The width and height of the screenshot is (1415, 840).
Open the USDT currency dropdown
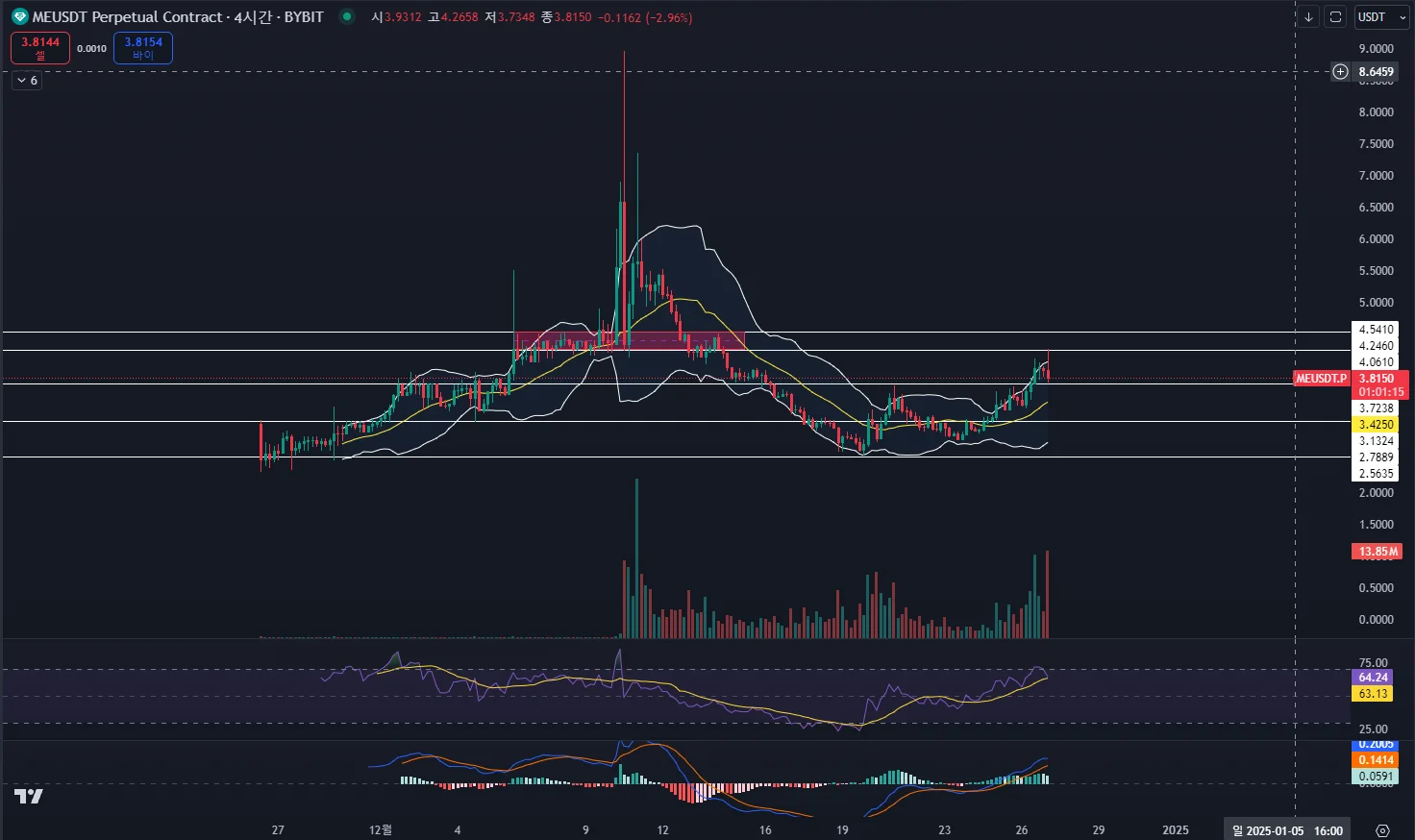1380,16
